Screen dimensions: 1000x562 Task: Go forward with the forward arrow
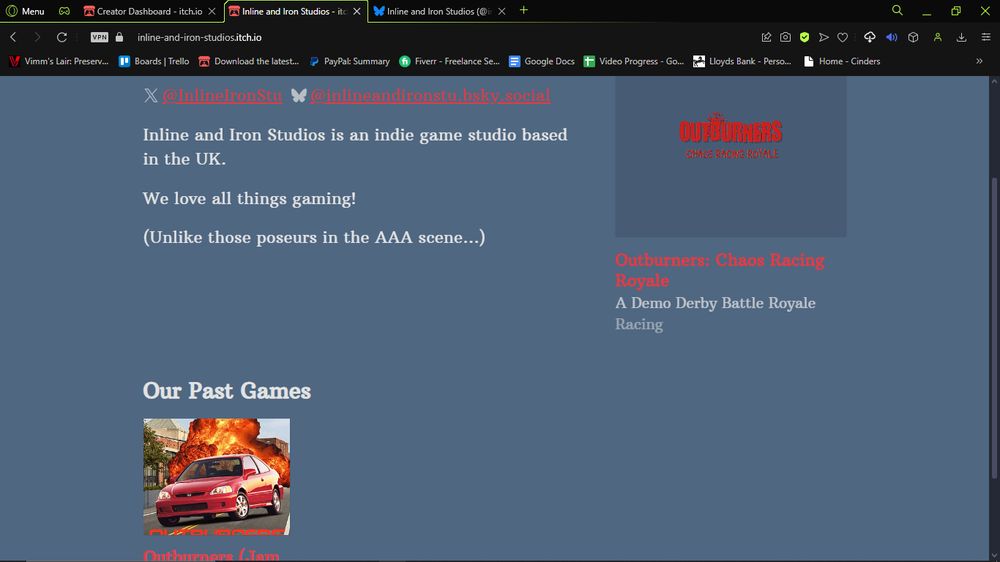coord(37,37)
